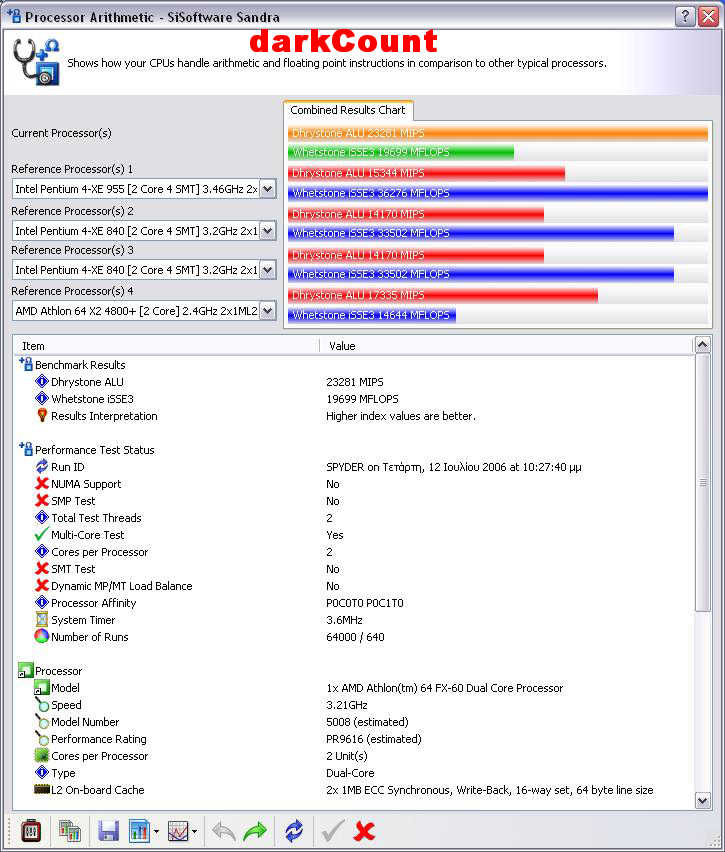The width and height of the screenshot is (725, 852).
Task: Click the red X cancel icon
Action: click(365, 831)
